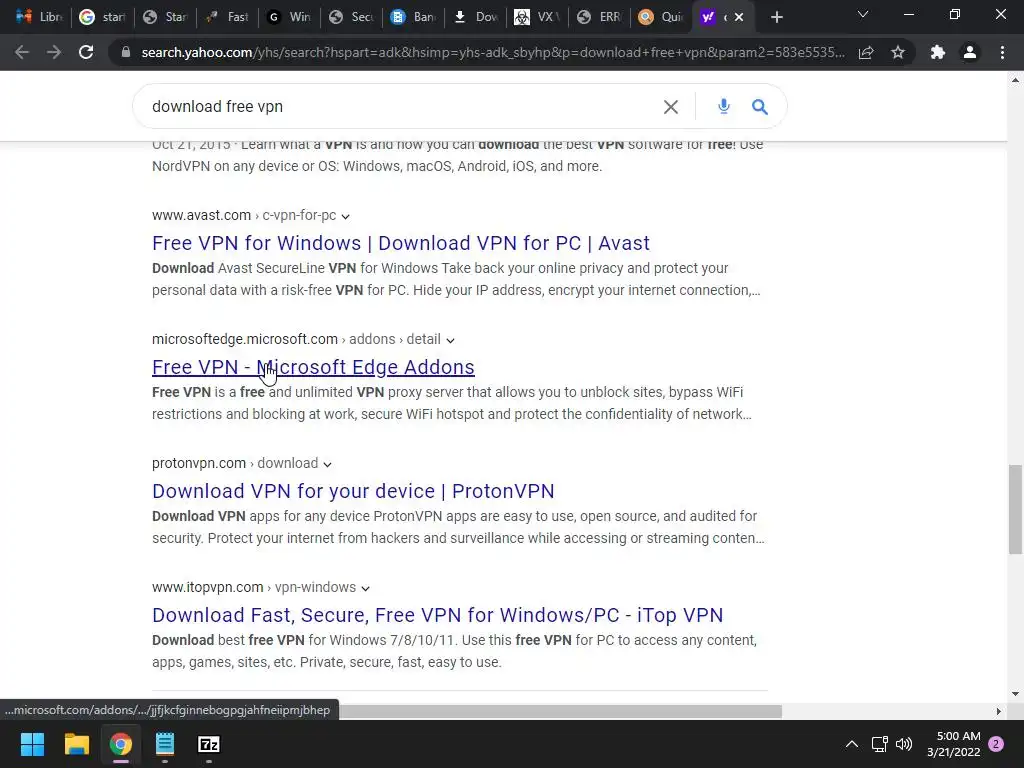
Task: Submit search with magnifier icon
Action: coord(760,106)
